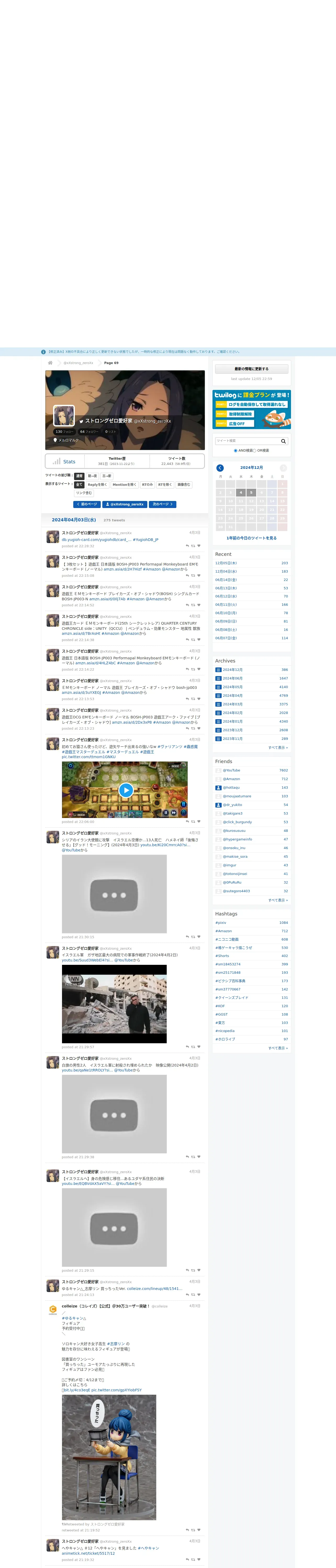Expand Friends list with すべて表示

(278, 900)
